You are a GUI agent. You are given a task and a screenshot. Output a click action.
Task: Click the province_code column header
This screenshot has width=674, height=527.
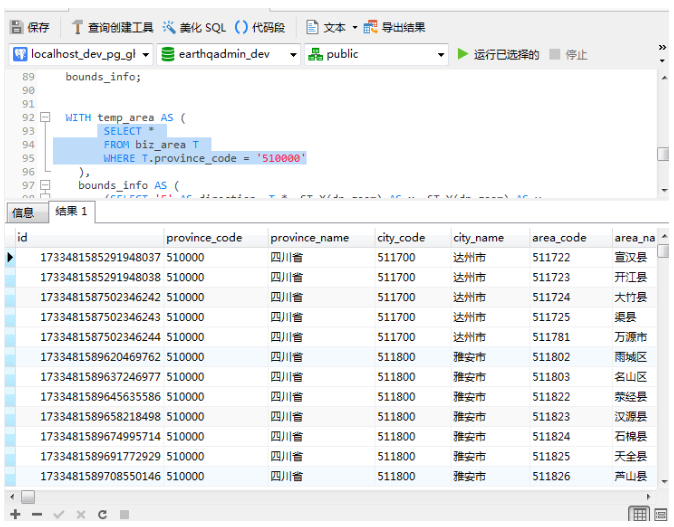216,238
